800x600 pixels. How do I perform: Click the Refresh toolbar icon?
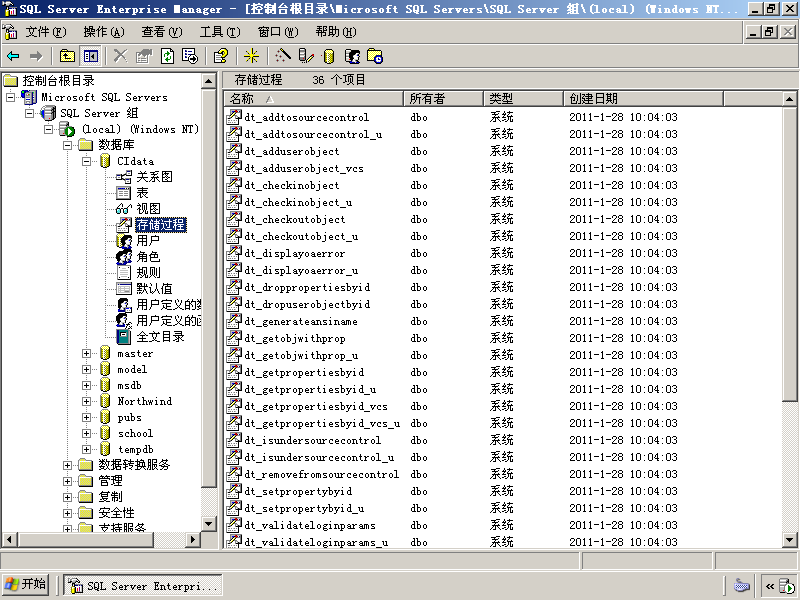pyautogui.click(x=167, y=56)
